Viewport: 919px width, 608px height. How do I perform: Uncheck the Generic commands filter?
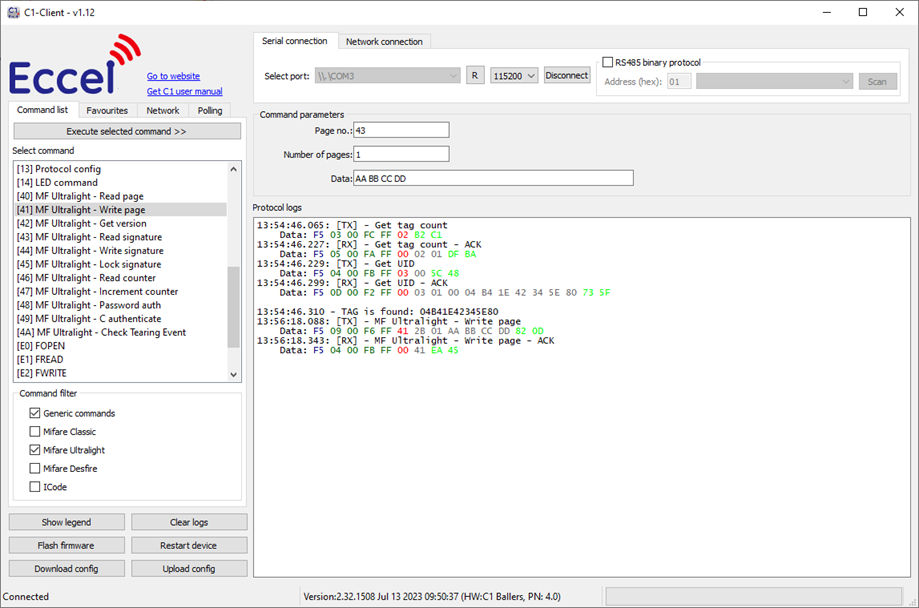(36, 413)
